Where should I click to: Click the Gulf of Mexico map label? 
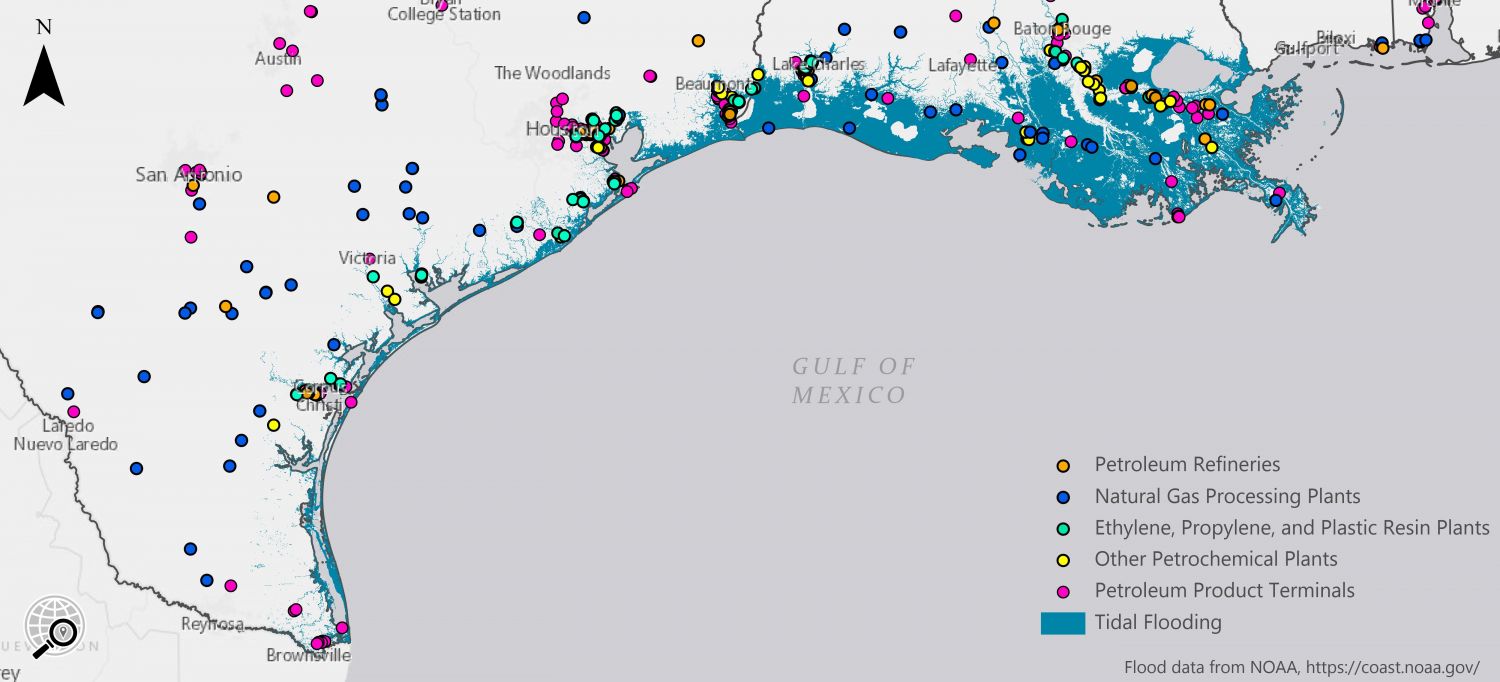[x=853, y=381]
